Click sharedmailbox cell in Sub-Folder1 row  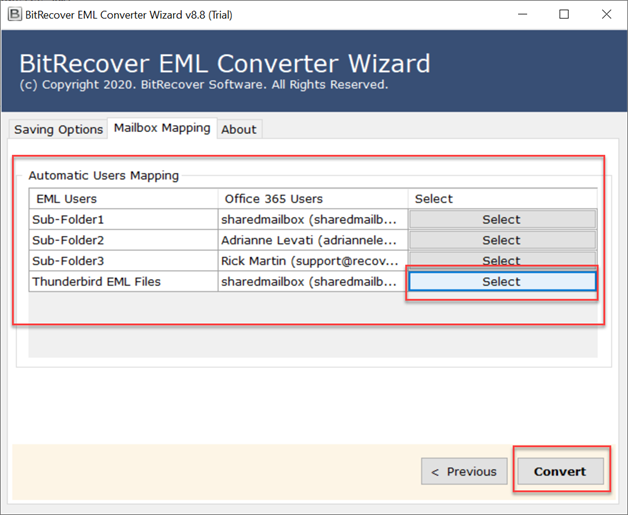(x=313, y=219)
